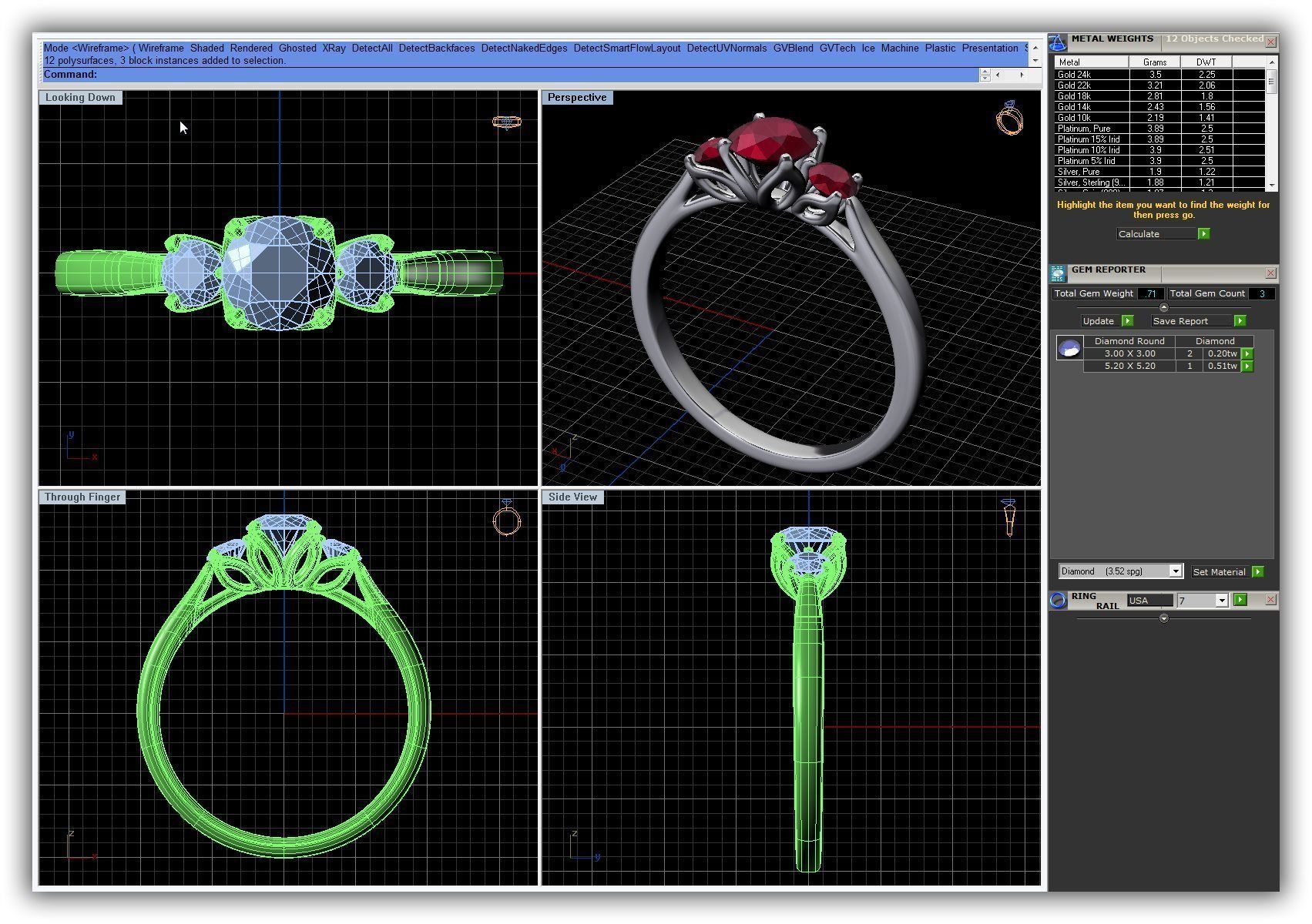Choose the GVBlend mode option
Screen dimensions: 1312x924
point(793,48)
